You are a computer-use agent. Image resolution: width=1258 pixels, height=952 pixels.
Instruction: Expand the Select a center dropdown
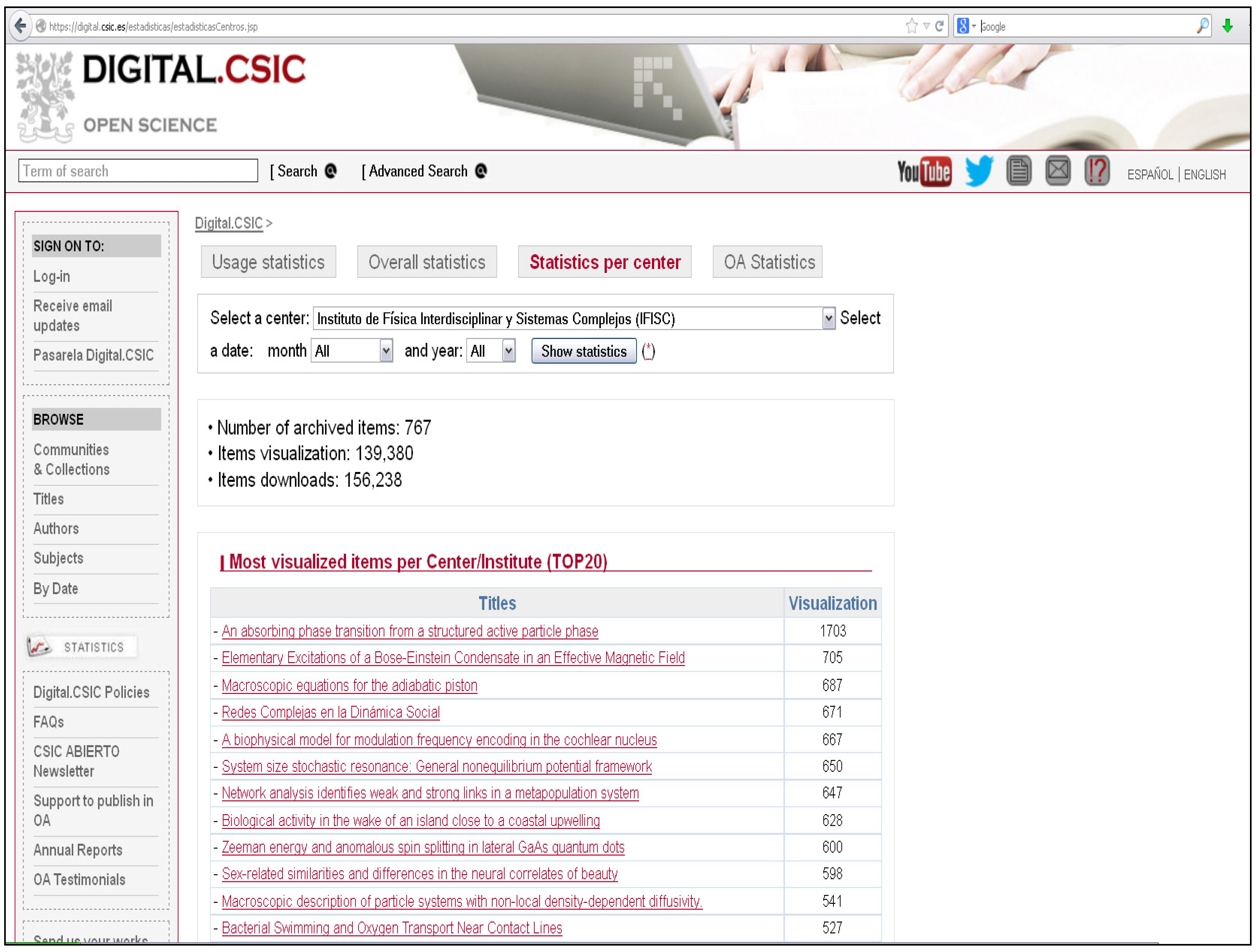pyautogui.click(x=828, y=318)
